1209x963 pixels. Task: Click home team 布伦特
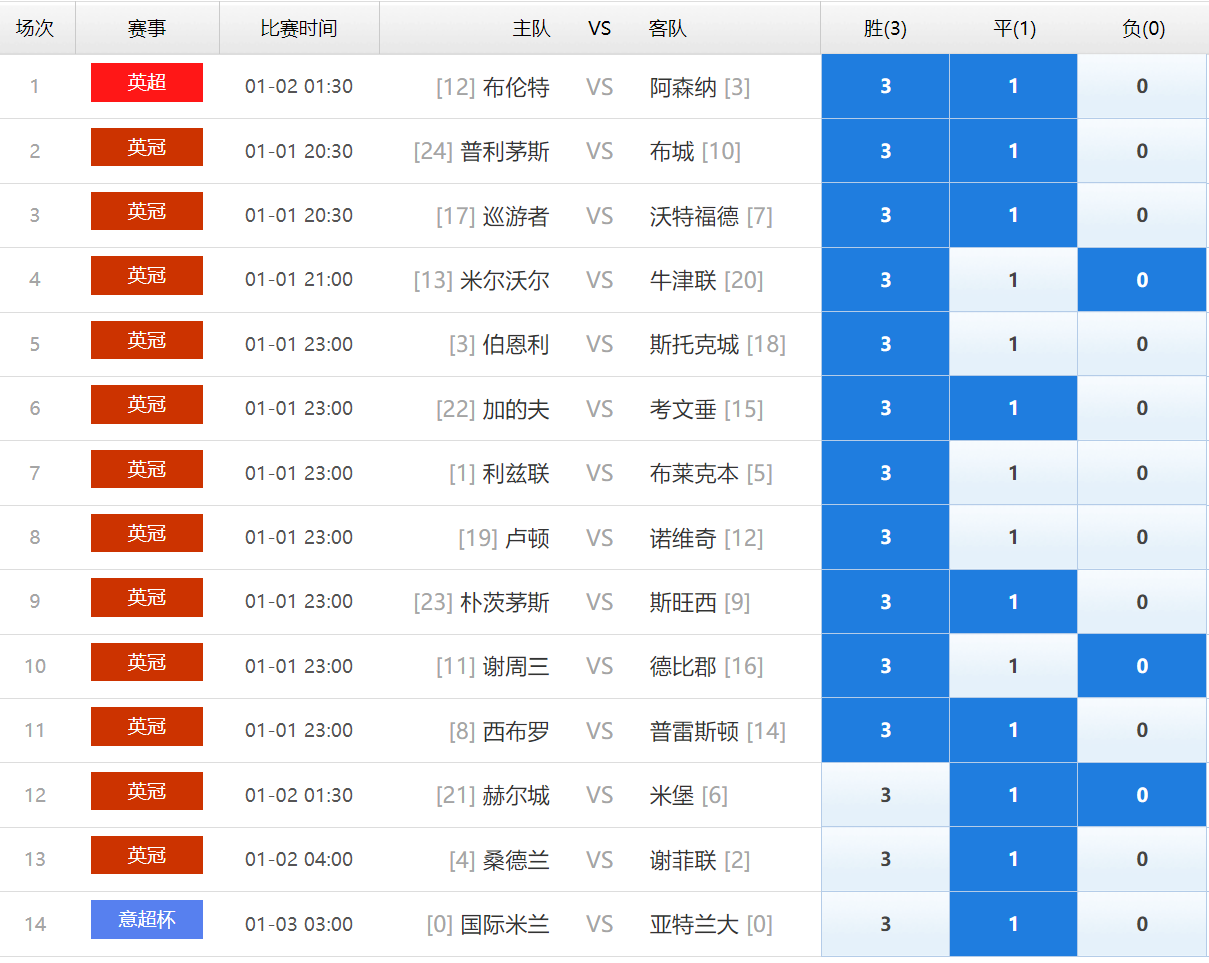[x=516, y=87]
